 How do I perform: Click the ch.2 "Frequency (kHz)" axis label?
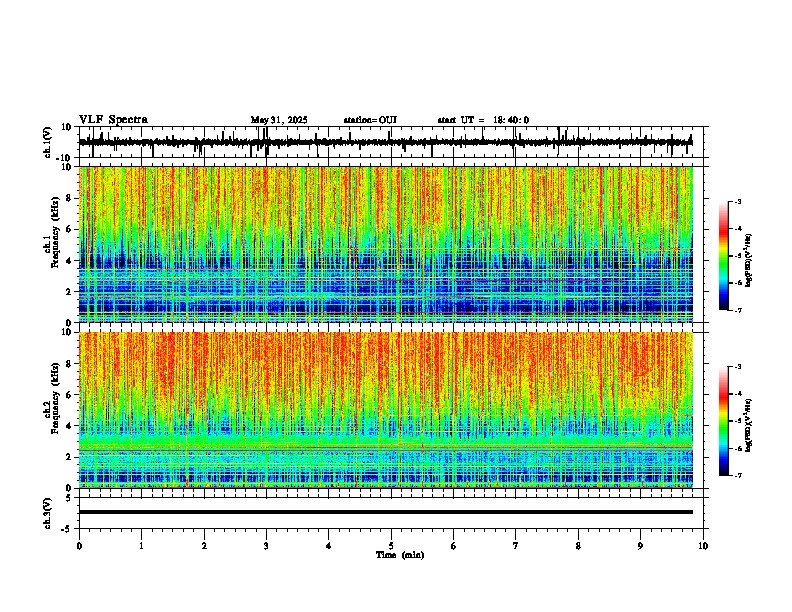coord(55,398)
